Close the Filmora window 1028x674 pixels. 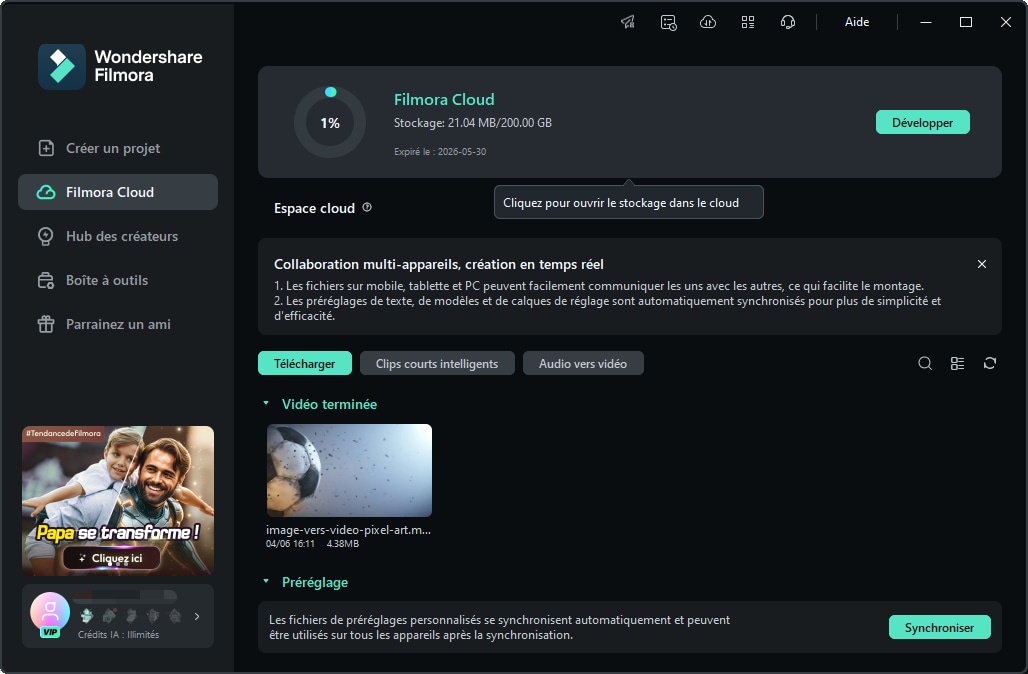[x=1006, y=22]
